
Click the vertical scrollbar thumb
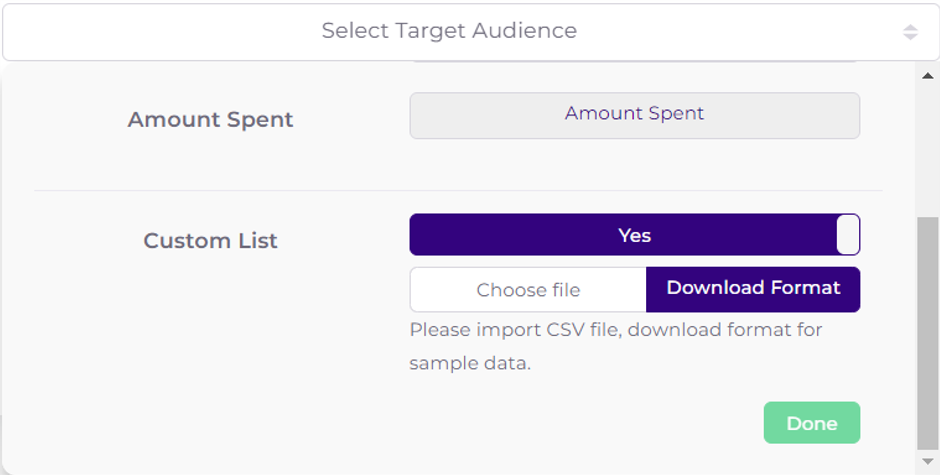(x=928, y=330)
